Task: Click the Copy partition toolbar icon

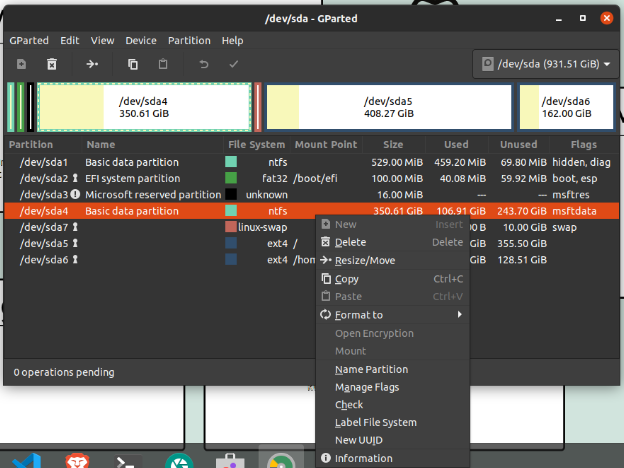Action: click(133, 64)
